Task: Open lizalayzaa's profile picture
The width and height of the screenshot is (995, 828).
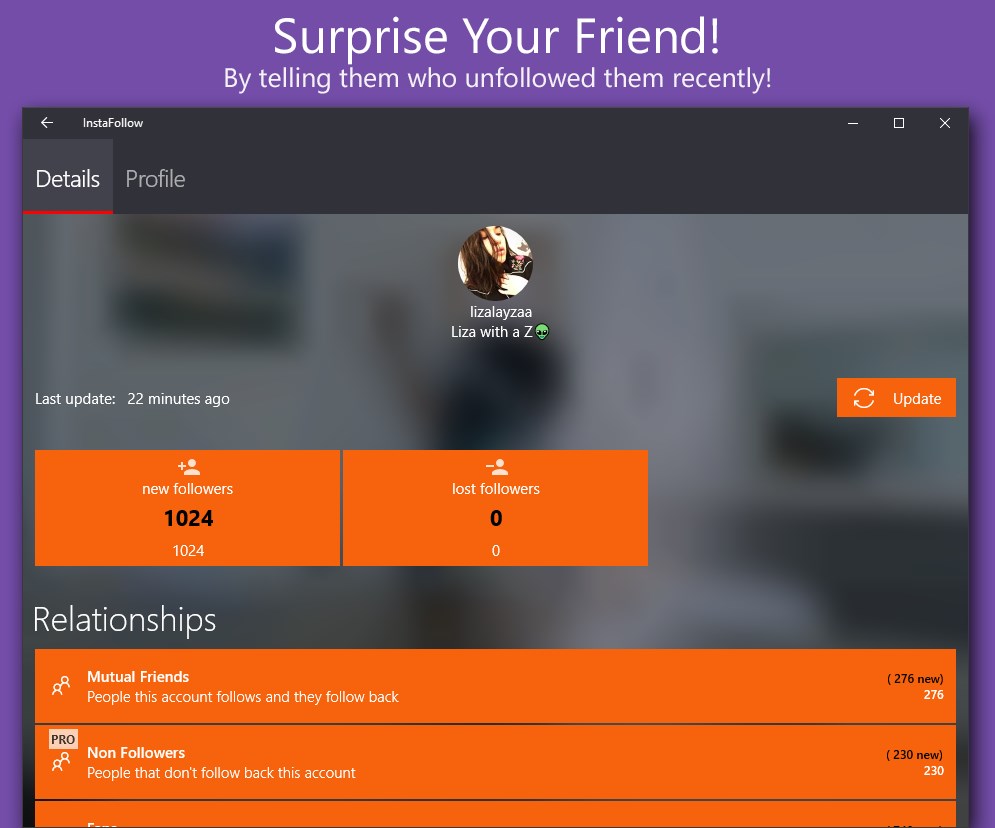Action: point(495,263)
